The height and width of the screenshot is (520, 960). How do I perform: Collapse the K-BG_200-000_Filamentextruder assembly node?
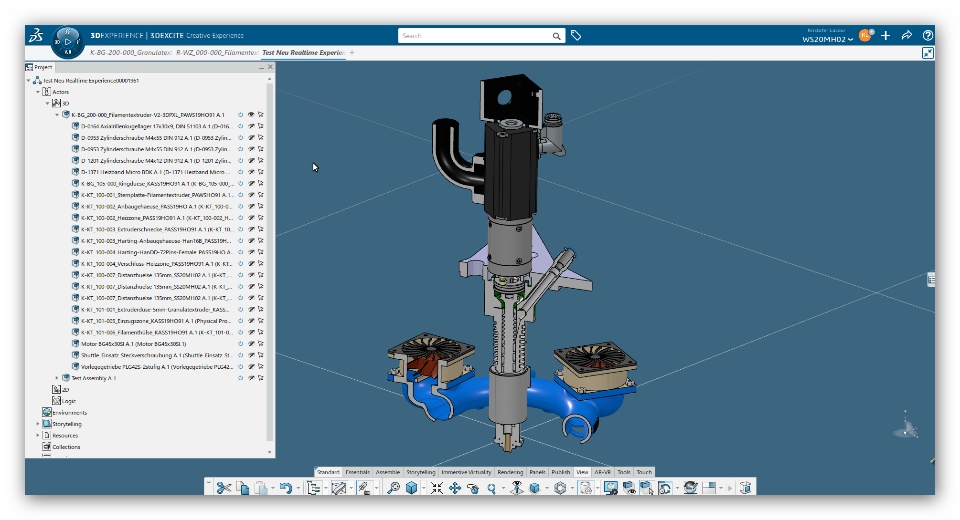click(58, 115)
